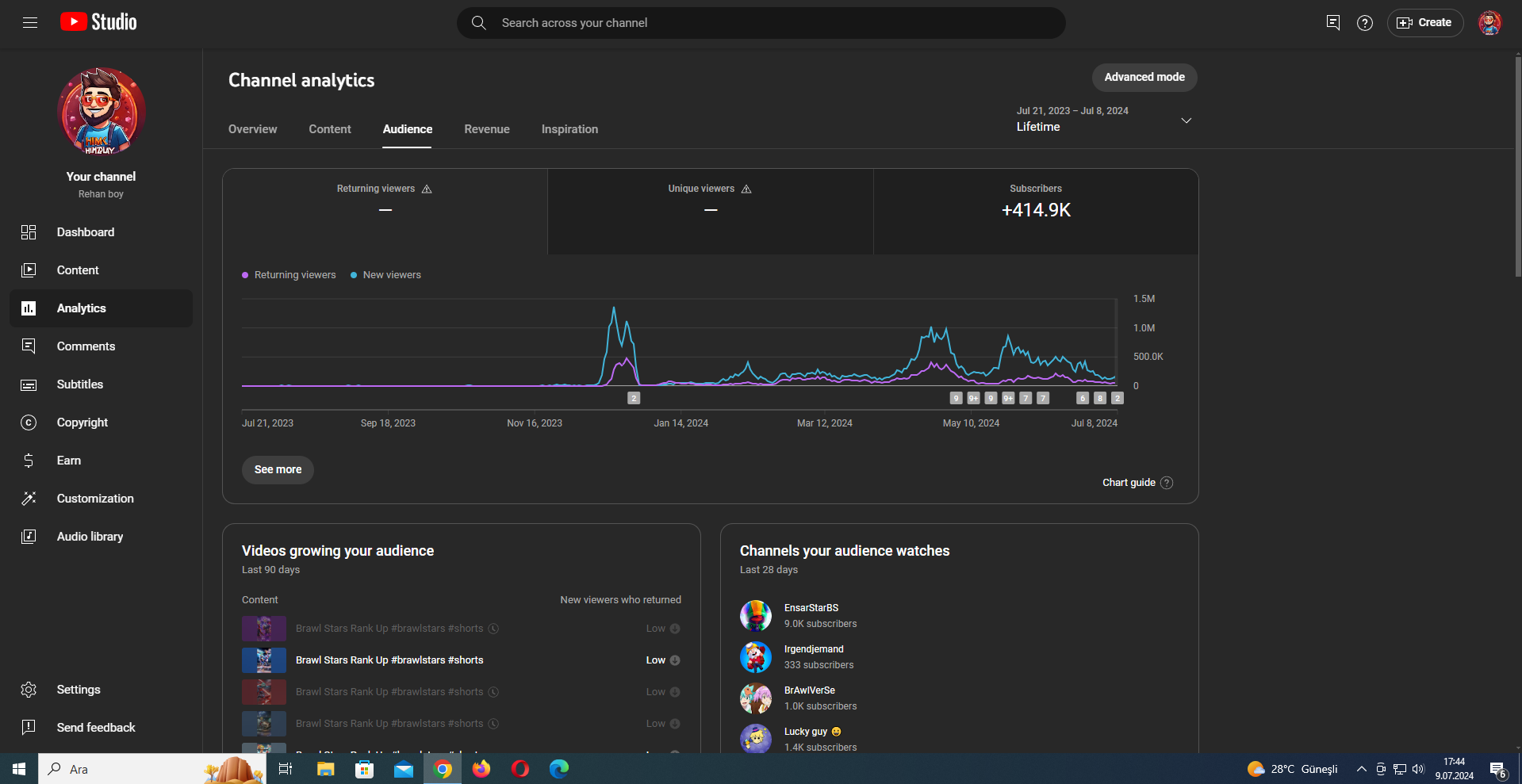
Task: Click the Comments sidebar icon
Action: tap(29, 346)
